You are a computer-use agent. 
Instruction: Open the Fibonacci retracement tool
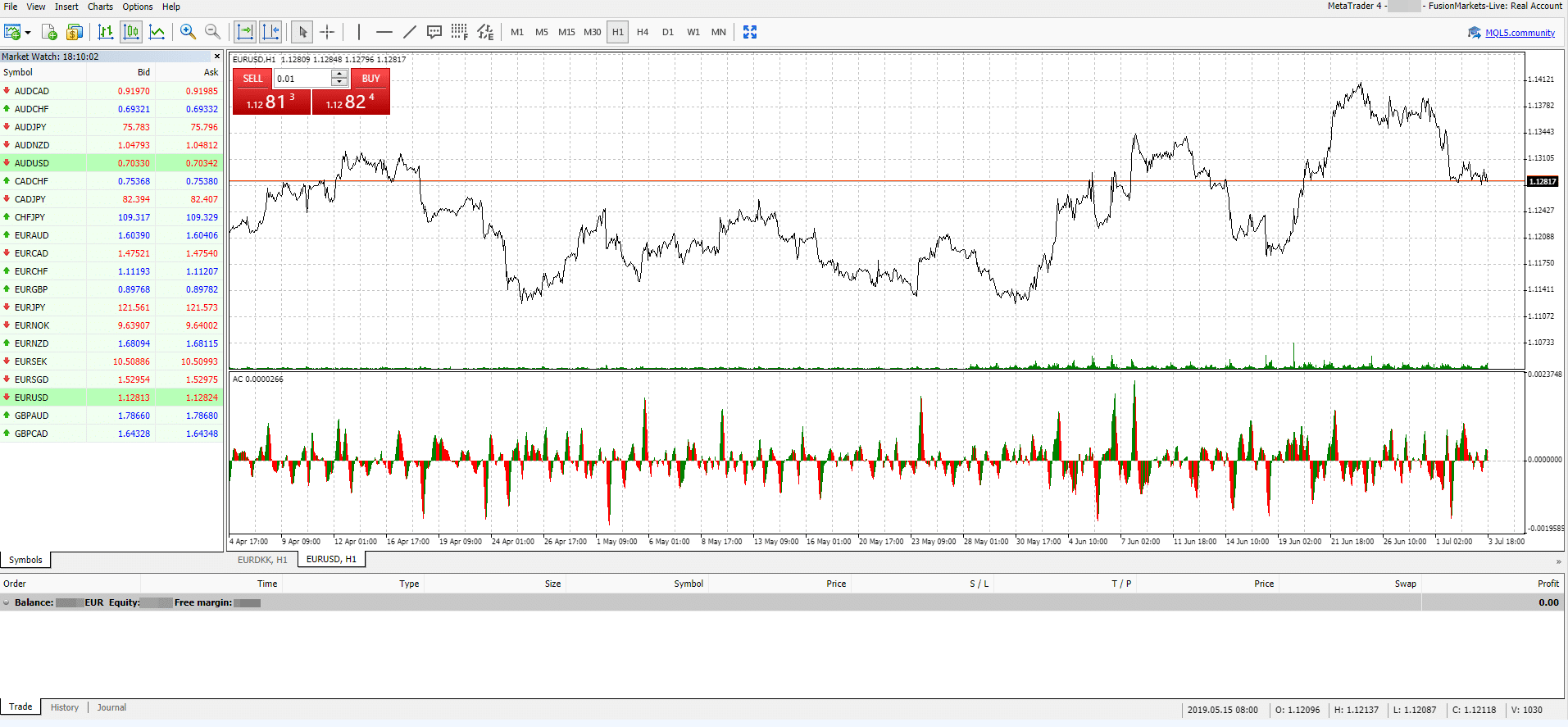(x=459, y=32)
